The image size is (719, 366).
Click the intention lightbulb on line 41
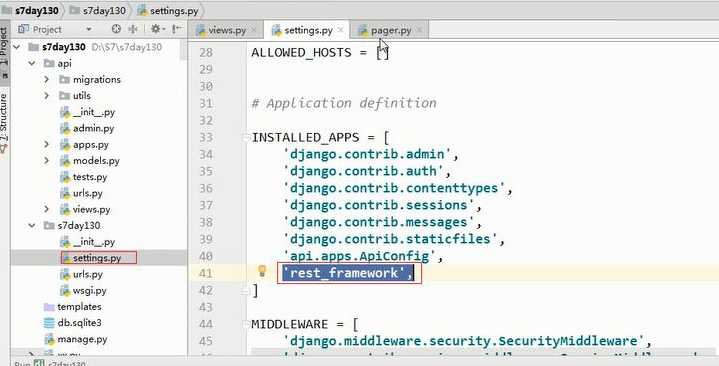coord(262,271)
